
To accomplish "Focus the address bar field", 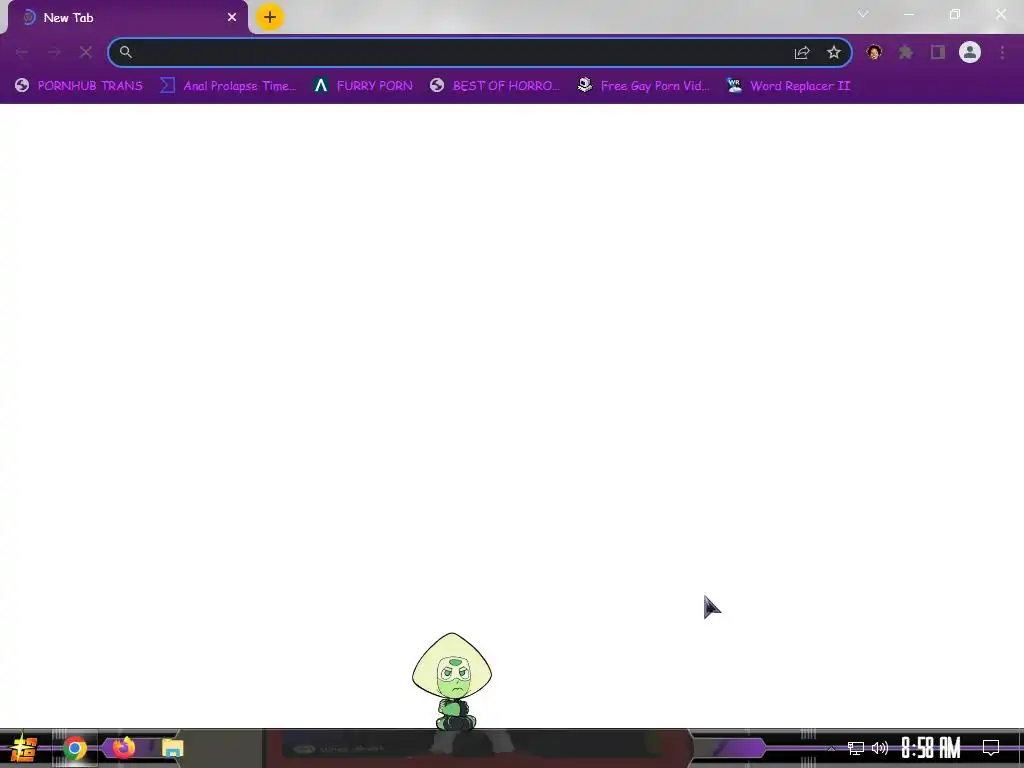I will pos(480,52).
